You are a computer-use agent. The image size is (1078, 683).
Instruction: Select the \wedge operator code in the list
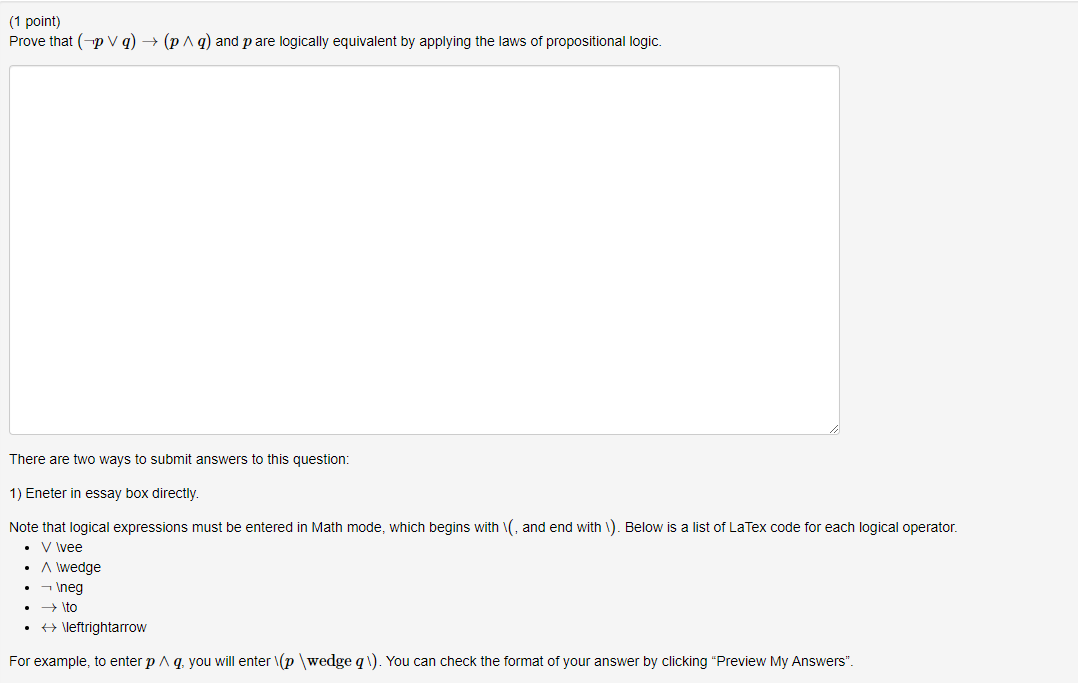pyautogui.click(x=70, y=567)
